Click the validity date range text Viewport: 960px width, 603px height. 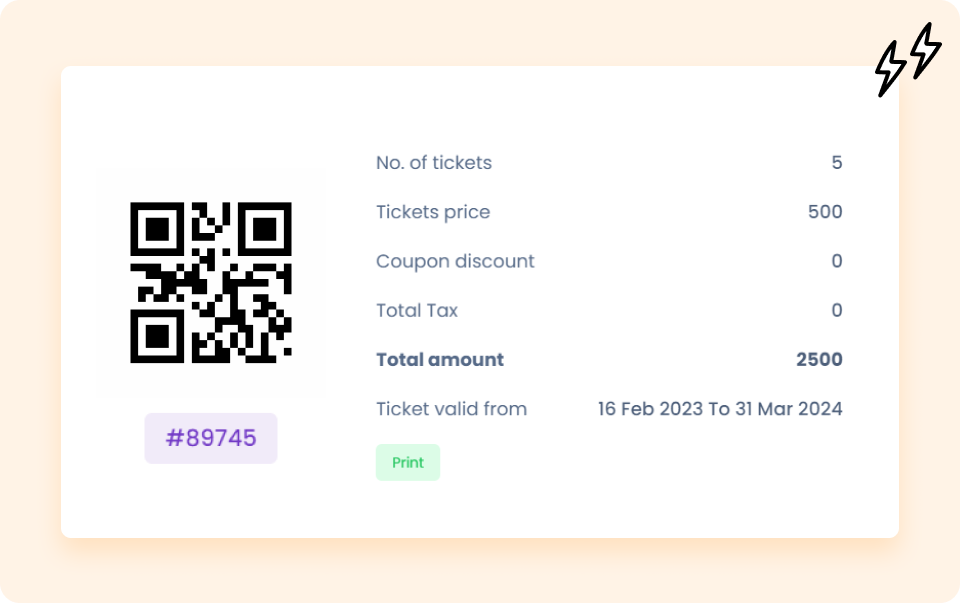coord(720,408)
